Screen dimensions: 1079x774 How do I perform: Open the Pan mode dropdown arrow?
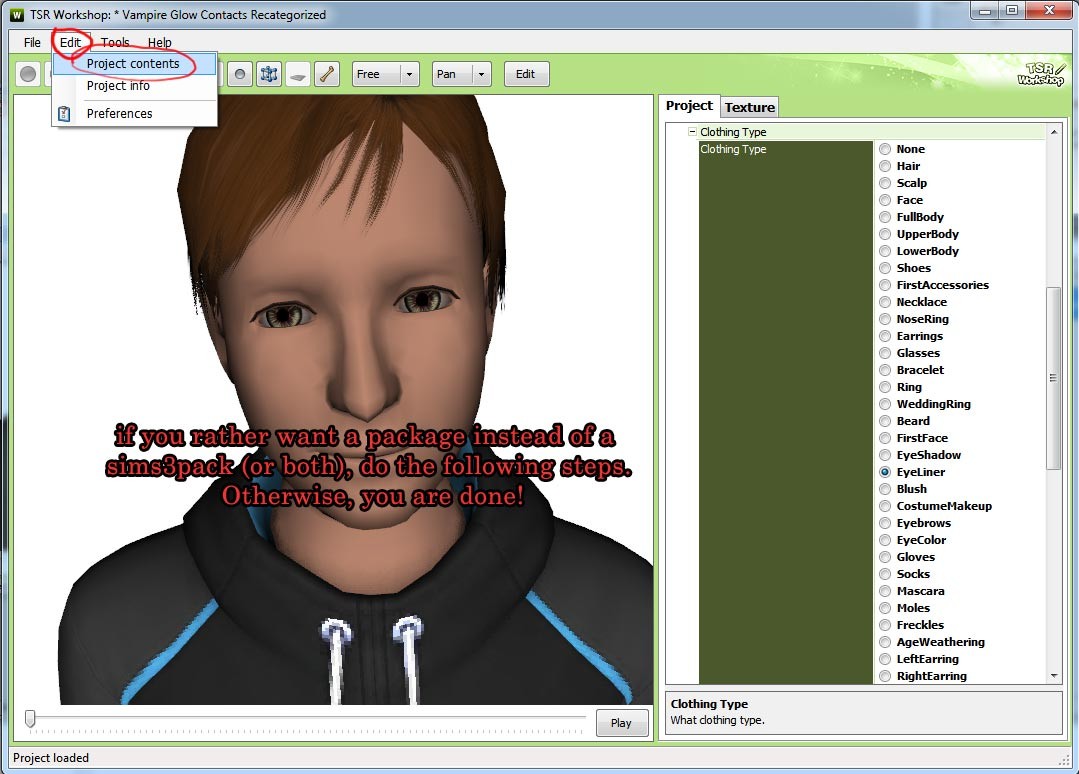[x=481, y=74]
